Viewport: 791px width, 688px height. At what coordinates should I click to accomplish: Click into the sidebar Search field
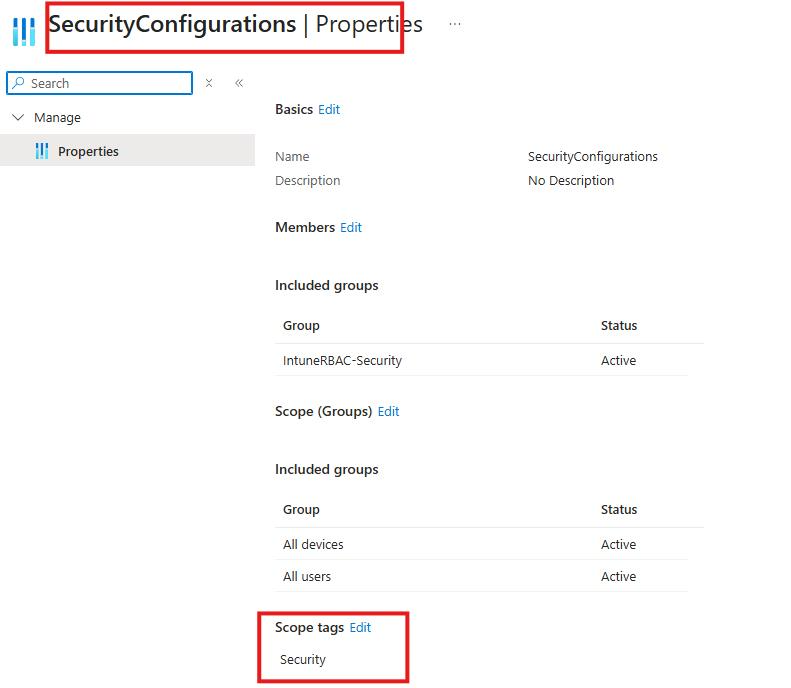pyautogui.click(x=105, y=83)
